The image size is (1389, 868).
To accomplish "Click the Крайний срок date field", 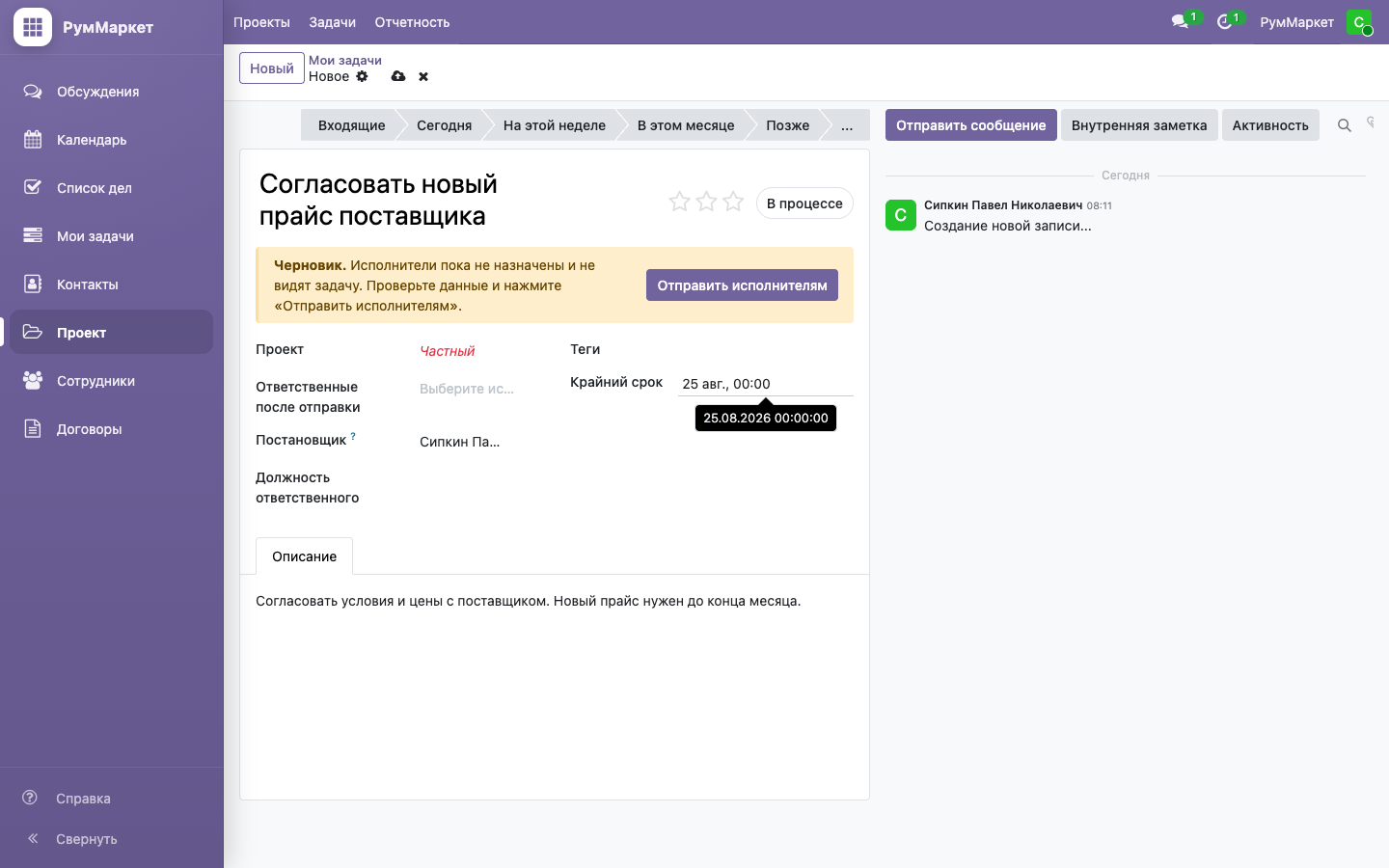I will click(766, 384).
